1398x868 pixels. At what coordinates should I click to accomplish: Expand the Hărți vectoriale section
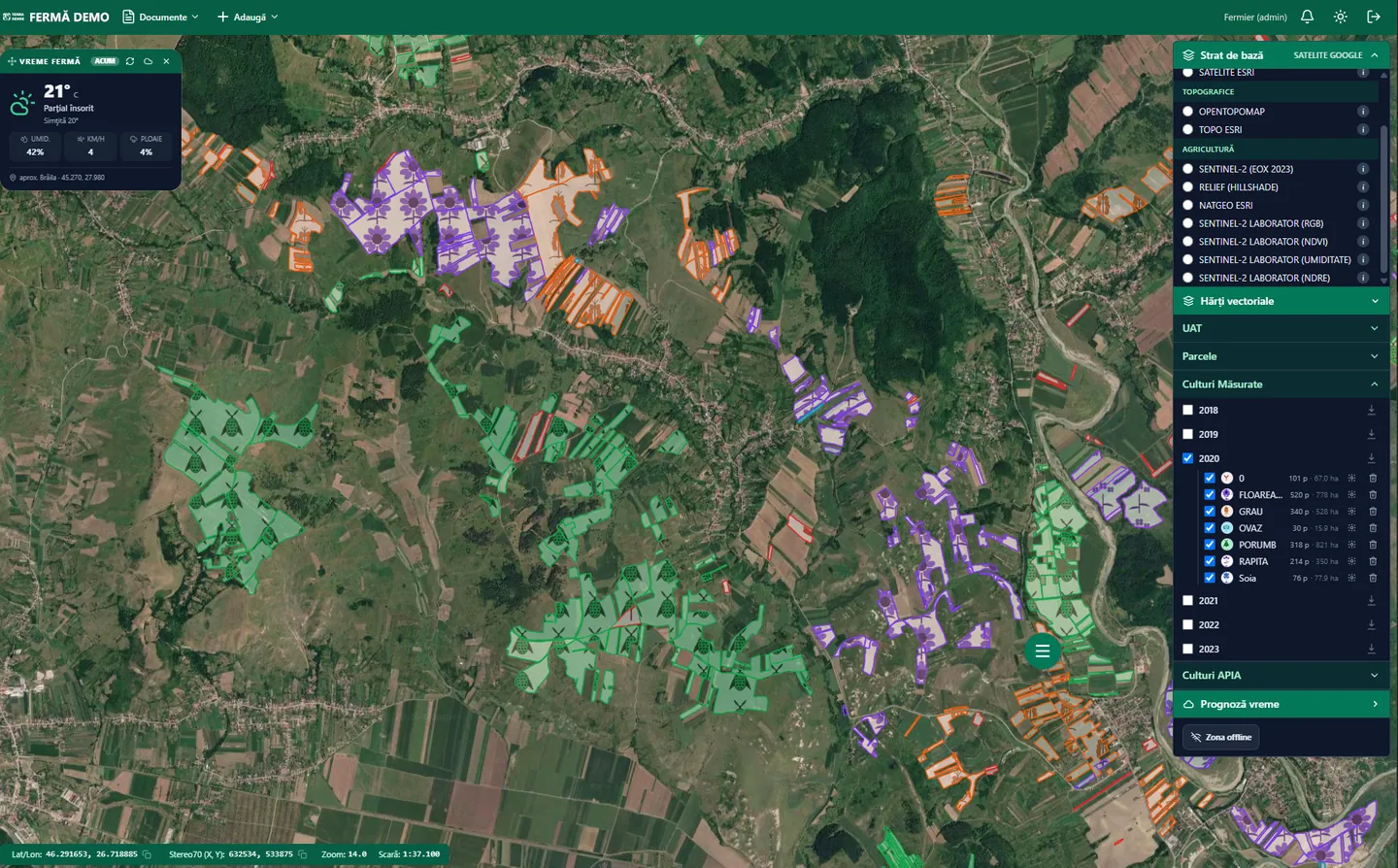click(x=1281, y=301)
